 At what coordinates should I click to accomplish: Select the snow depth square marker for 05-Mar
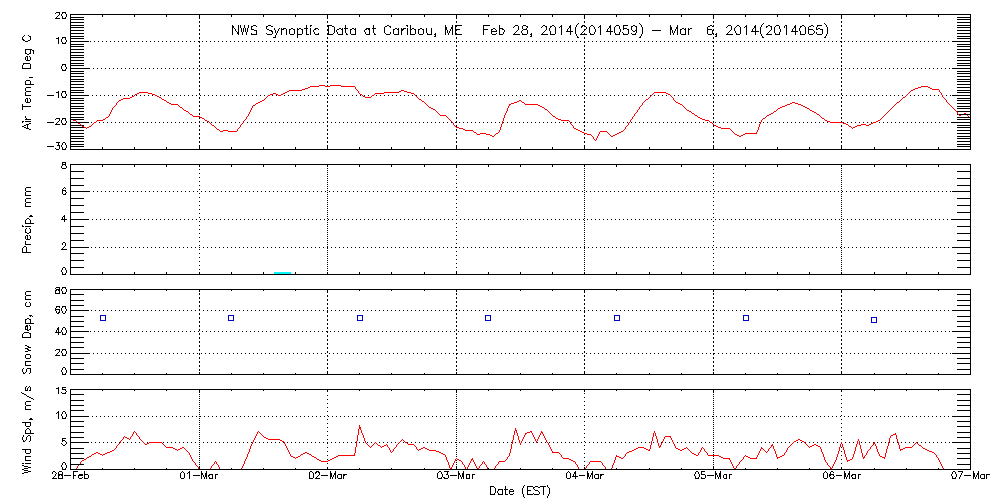tap(746, 318)
